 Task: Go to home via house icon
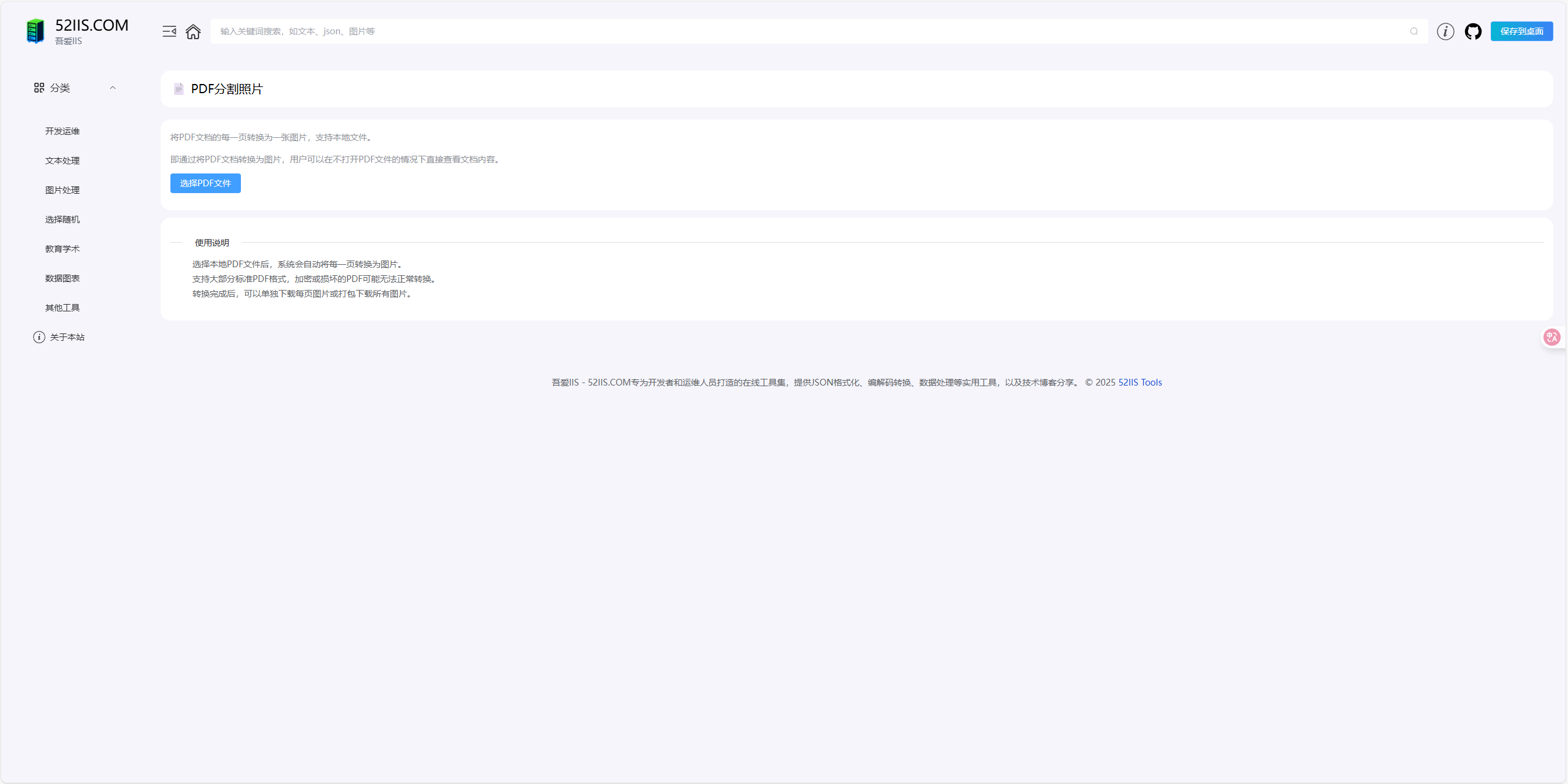pos(193,31)
